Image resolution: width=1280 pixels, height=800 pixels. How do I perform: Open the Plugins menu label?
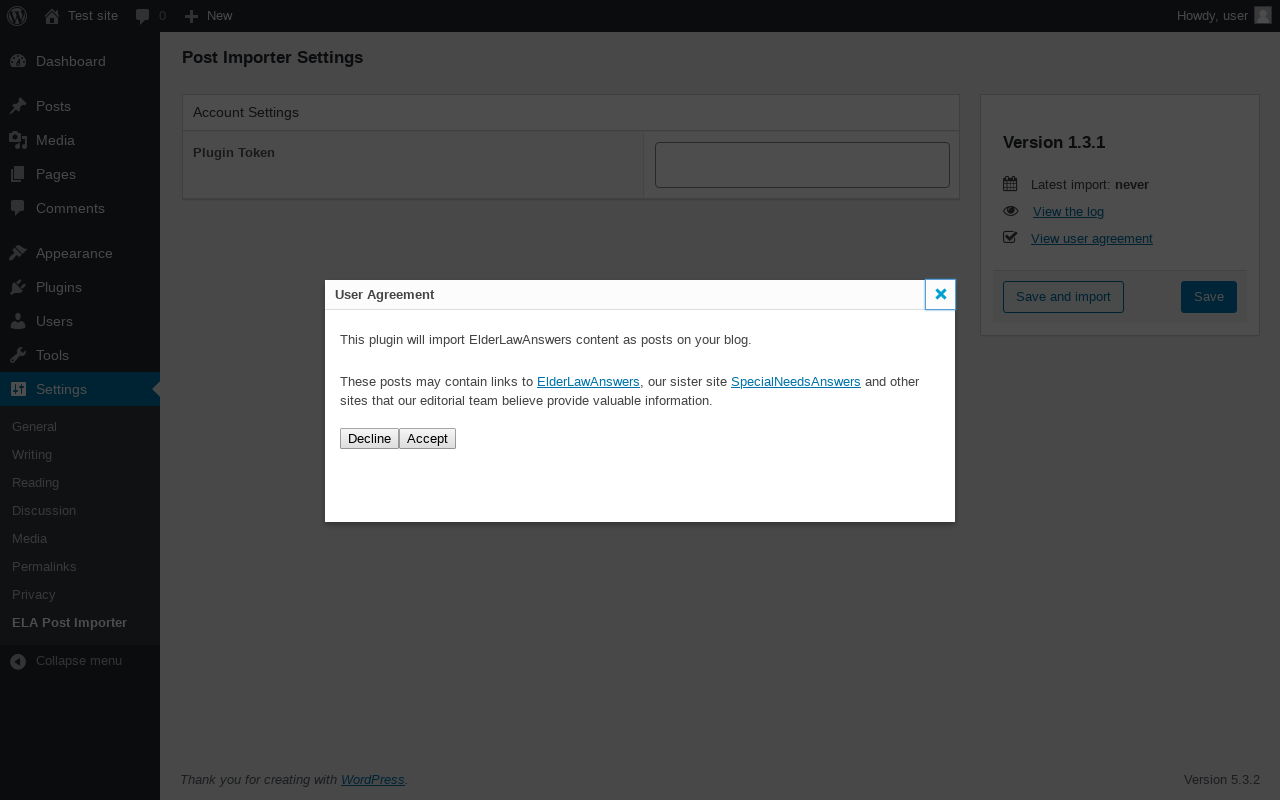pyautogui.click(x=59, y=287)
